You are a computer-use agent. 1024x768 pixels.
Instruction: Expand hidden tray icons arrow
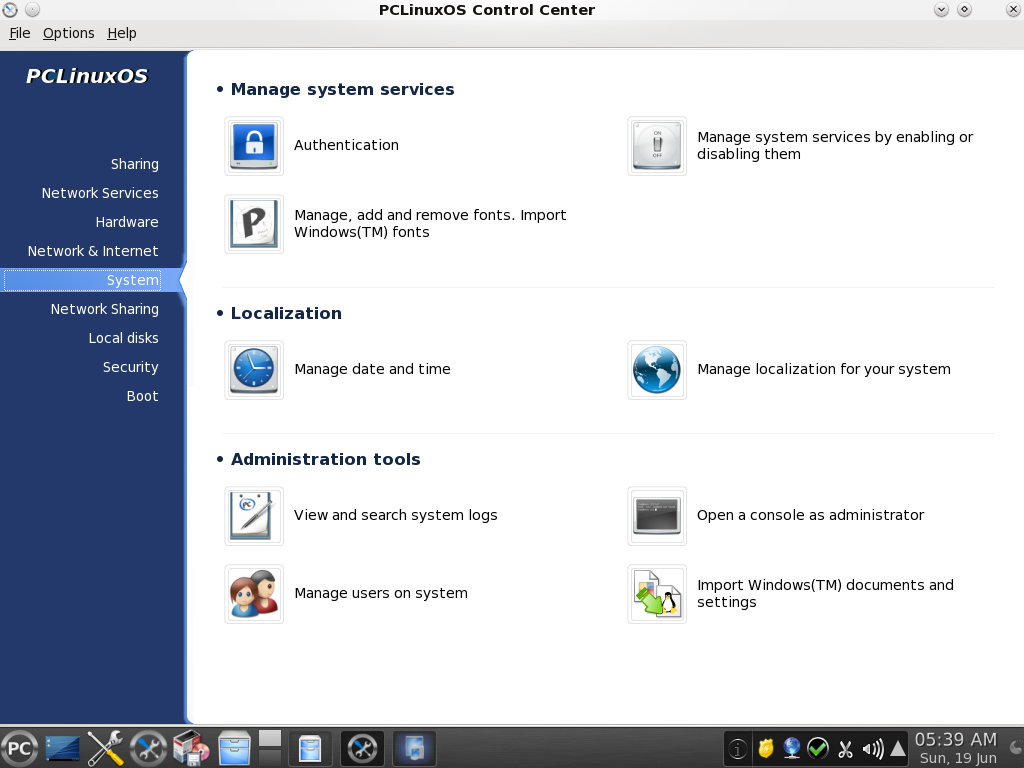(898, 748)
